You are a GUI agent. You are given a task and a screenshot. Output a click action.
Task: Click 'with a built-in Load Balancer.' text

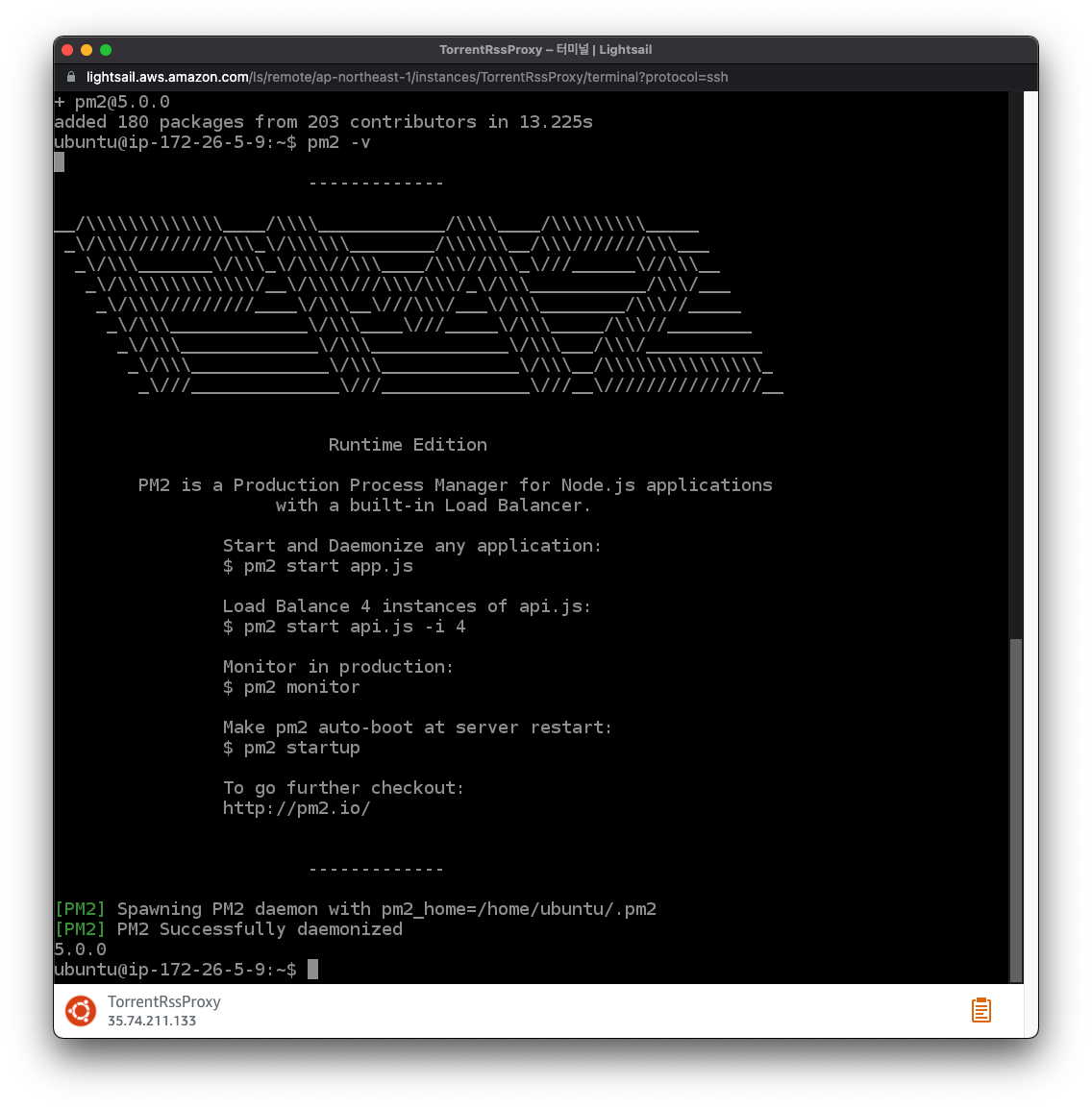pos(433,505)
